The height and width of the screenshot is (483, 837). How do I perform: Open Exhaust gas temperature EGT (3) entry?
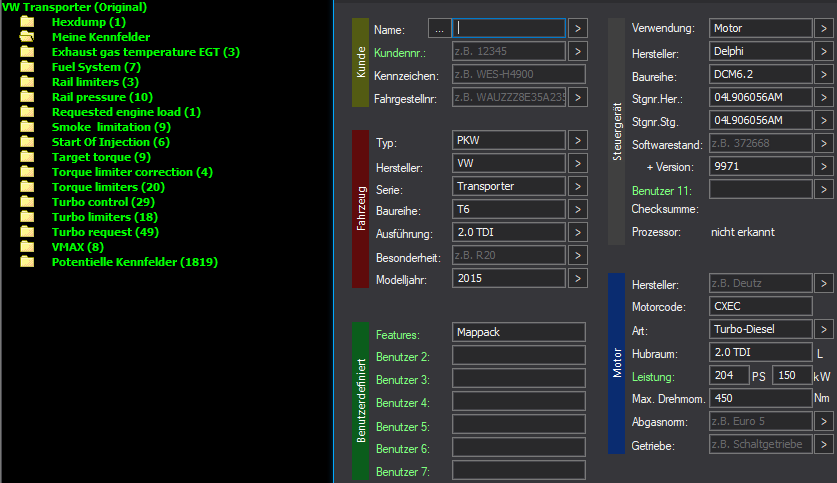(146, 52)
